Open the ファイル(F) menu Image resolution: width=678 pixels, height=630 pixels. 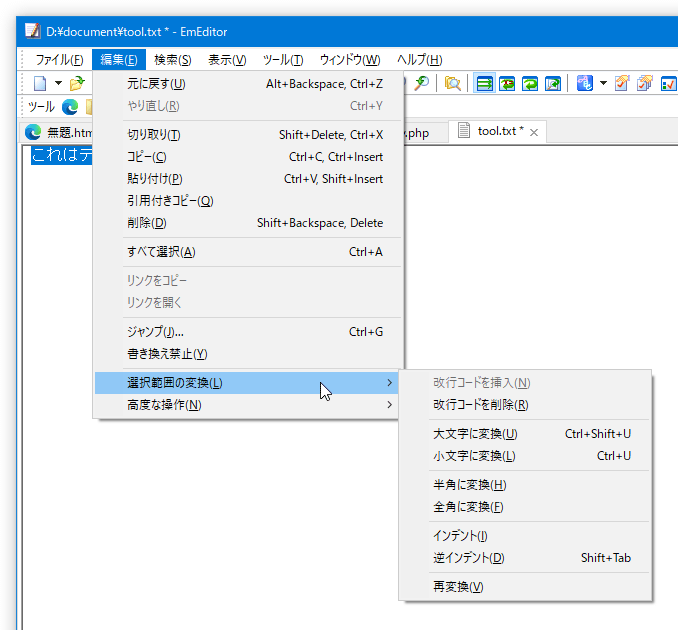tap(59, 60)
